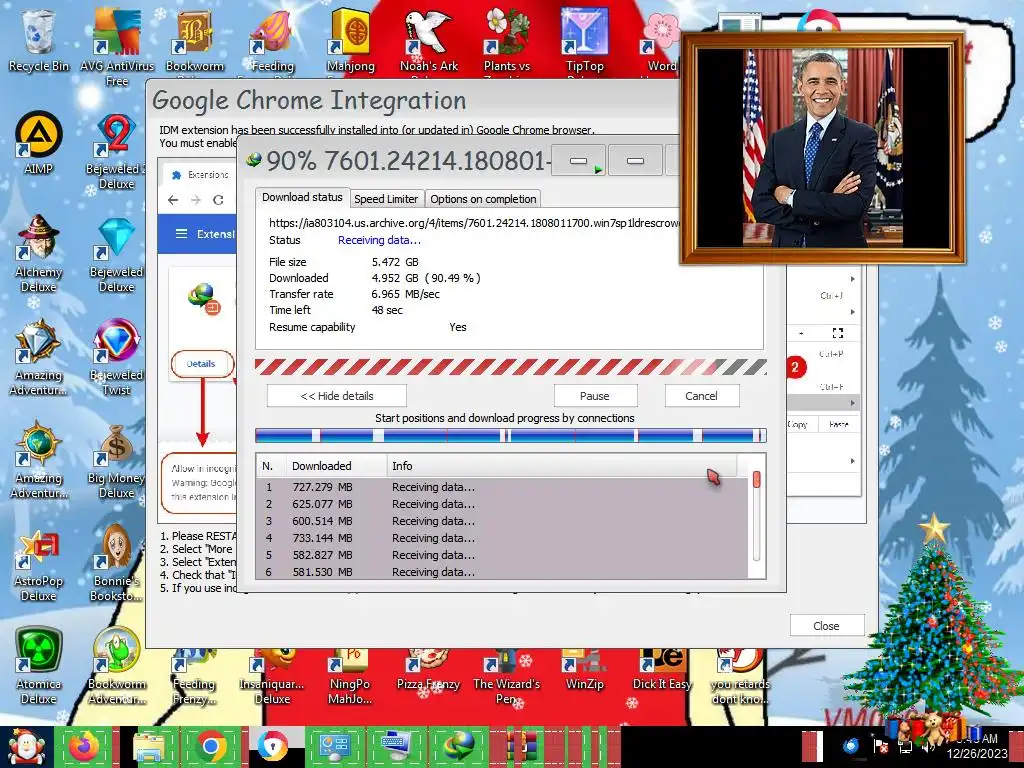Cancel the current download
The width and height of the screenshot is (1024, 768).
701,396
